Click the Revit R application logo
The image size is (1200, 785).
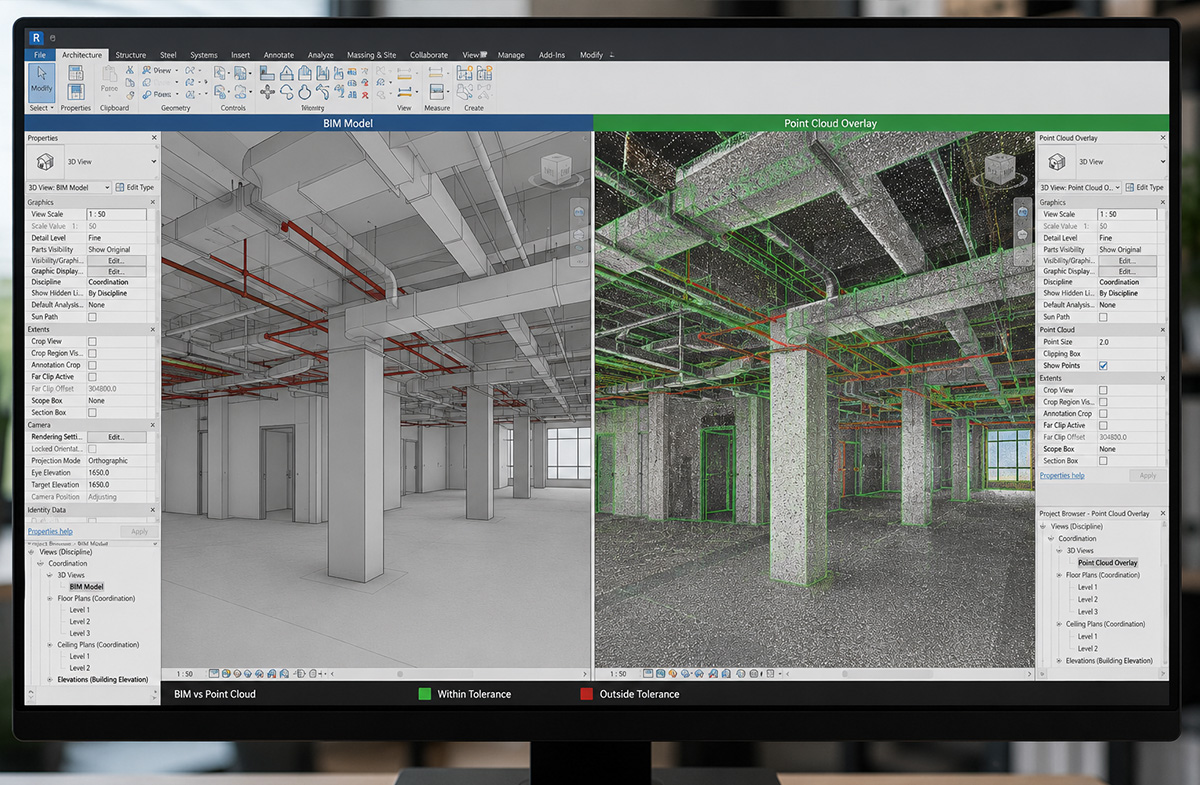click(x=37, y=37)
